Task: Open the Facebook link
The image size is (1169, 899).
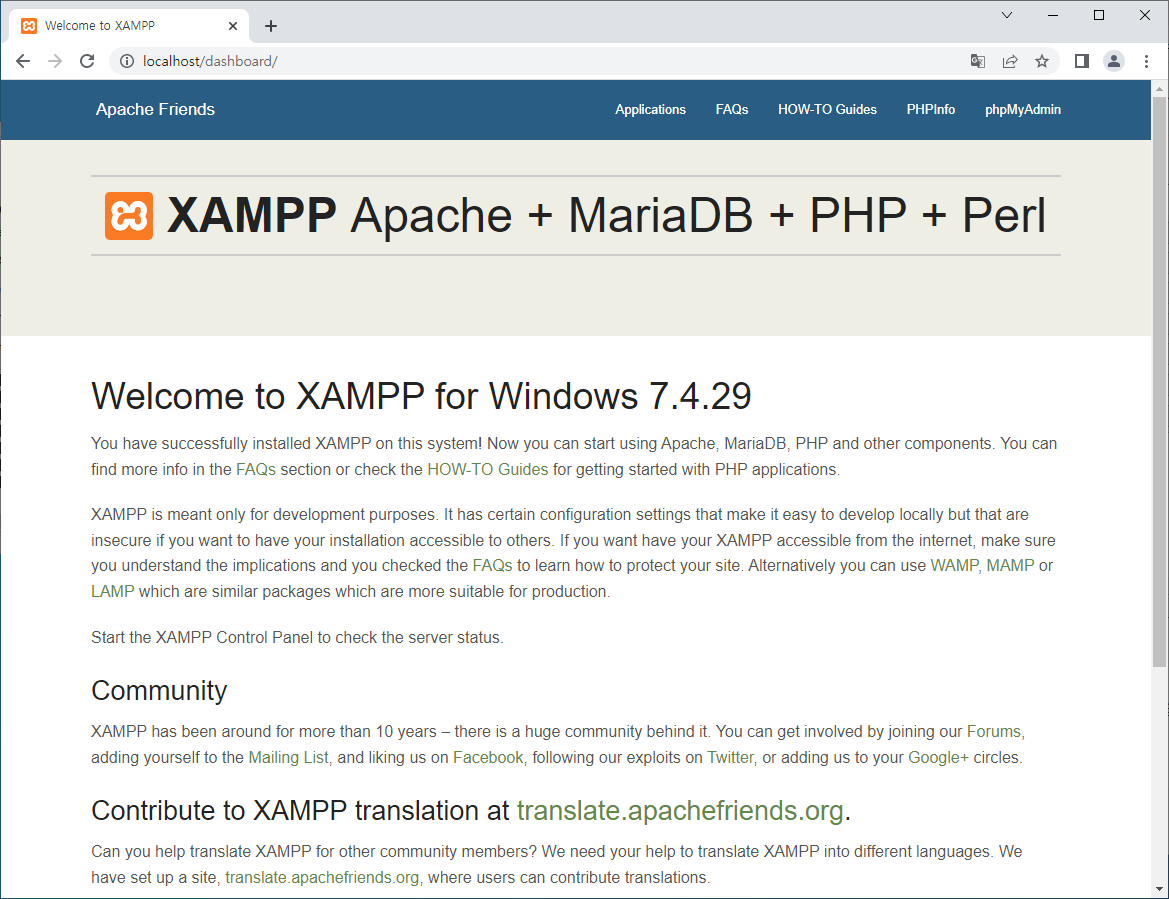Action: point(488,758)
